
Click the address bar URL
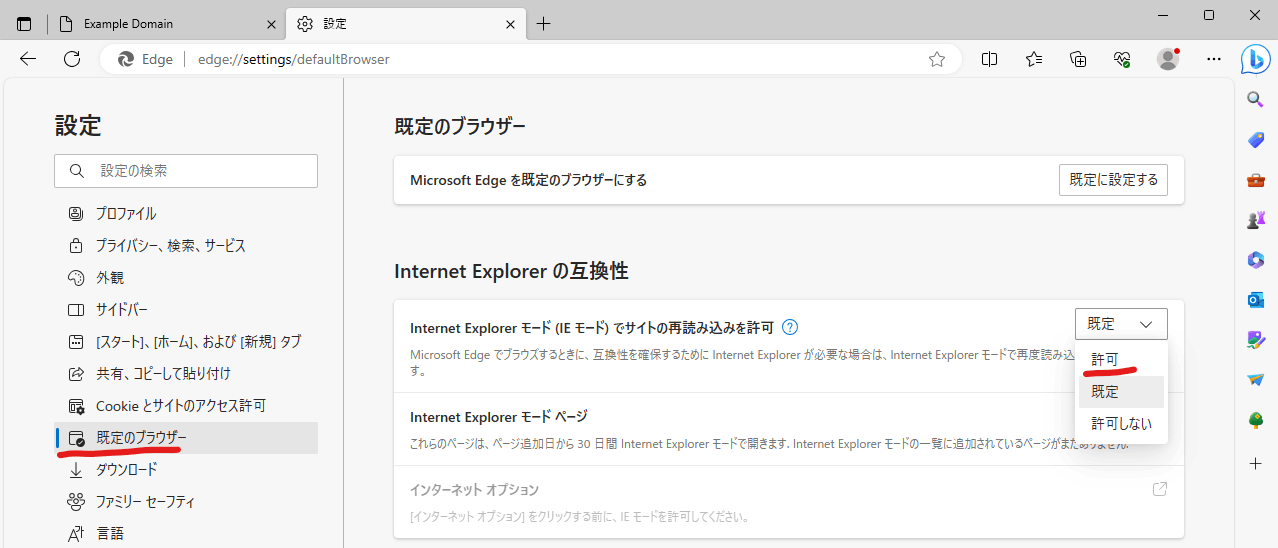293,59
